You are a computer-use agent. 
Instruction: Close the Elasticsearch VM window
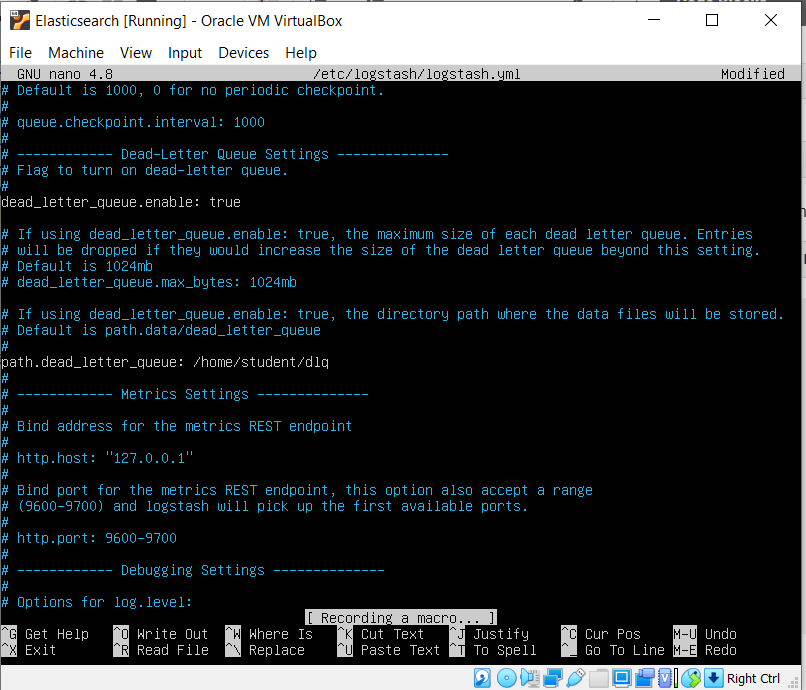(771, 20)
